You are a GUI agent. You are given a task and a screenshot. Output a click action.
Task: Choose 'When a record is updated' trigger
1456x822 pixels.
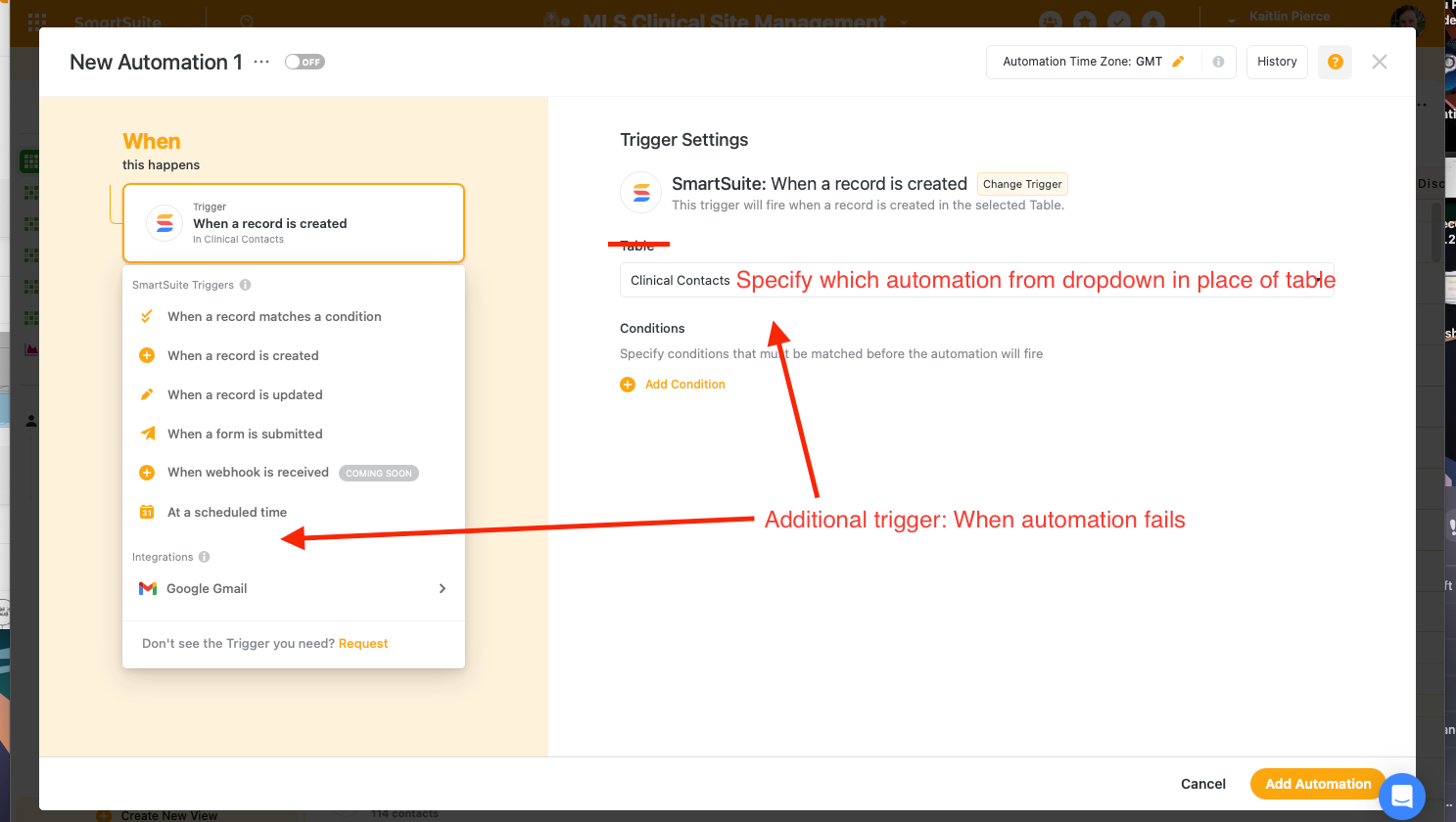pos(245,394)
